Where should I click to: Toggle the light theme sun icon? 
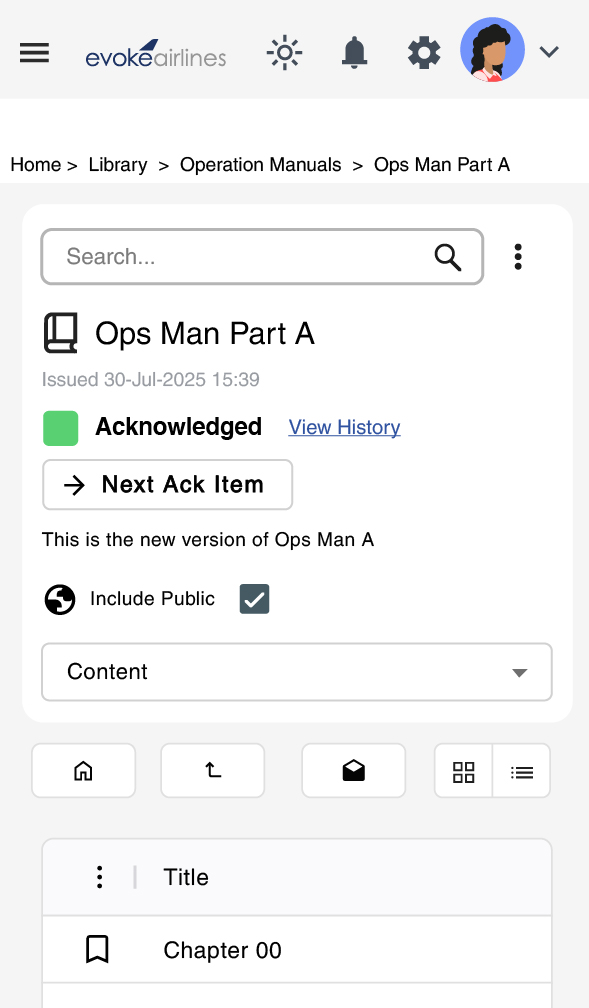click(x=284, y=53)
